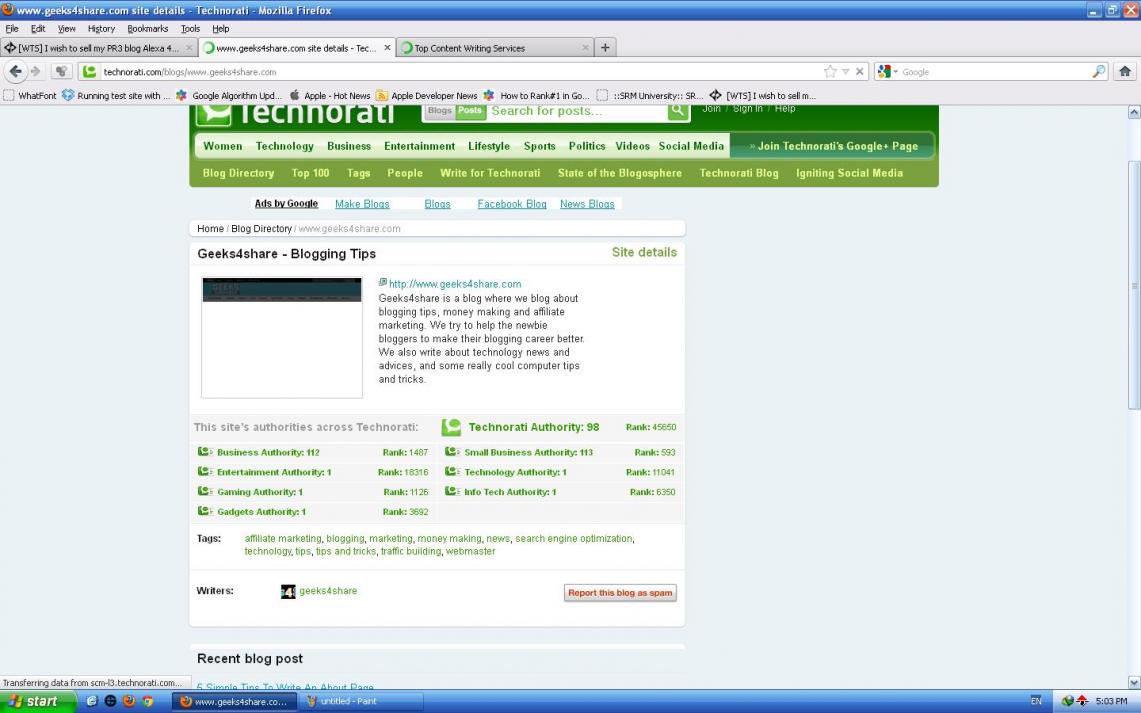Click the Technorati search for posts field
The image size is (1141, 713).
[577, 111]
